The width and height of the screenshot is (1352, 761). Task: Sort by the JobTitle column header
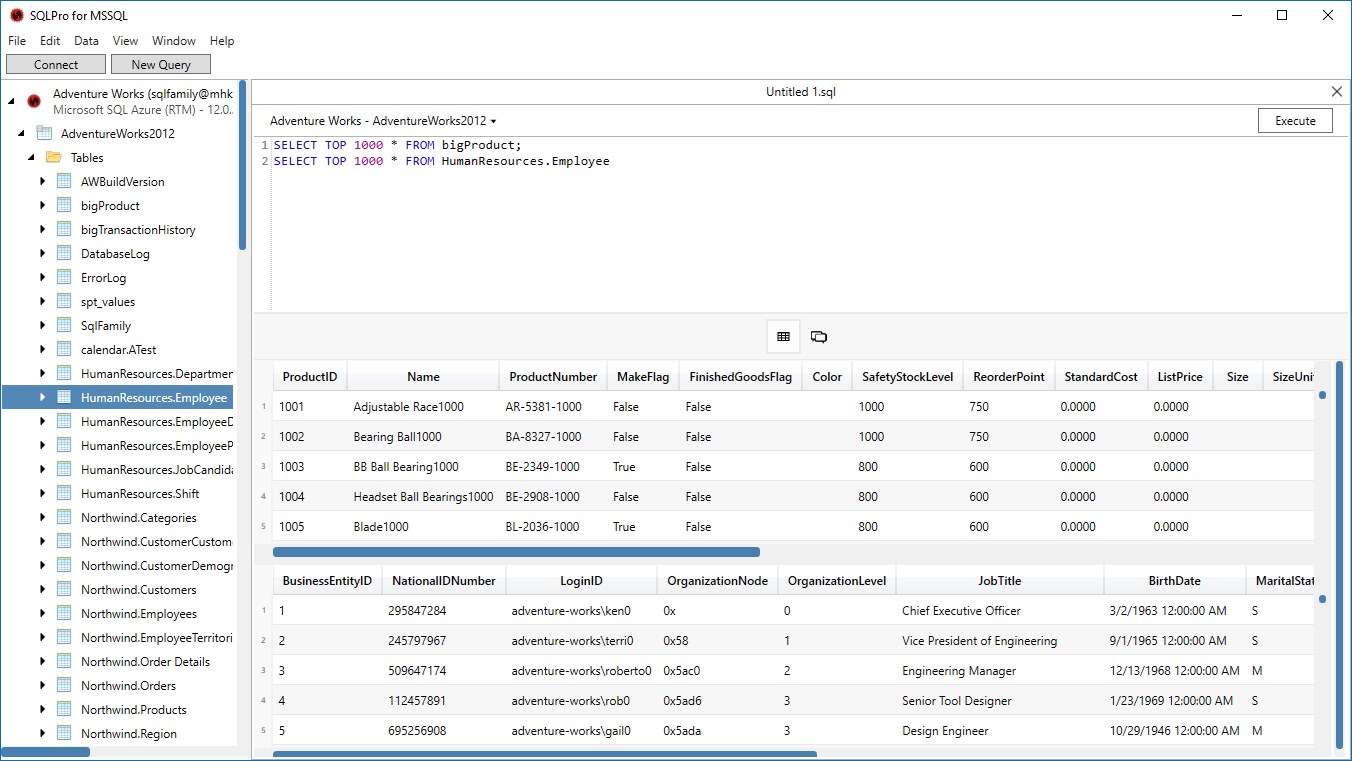[x=1000, y=580]
